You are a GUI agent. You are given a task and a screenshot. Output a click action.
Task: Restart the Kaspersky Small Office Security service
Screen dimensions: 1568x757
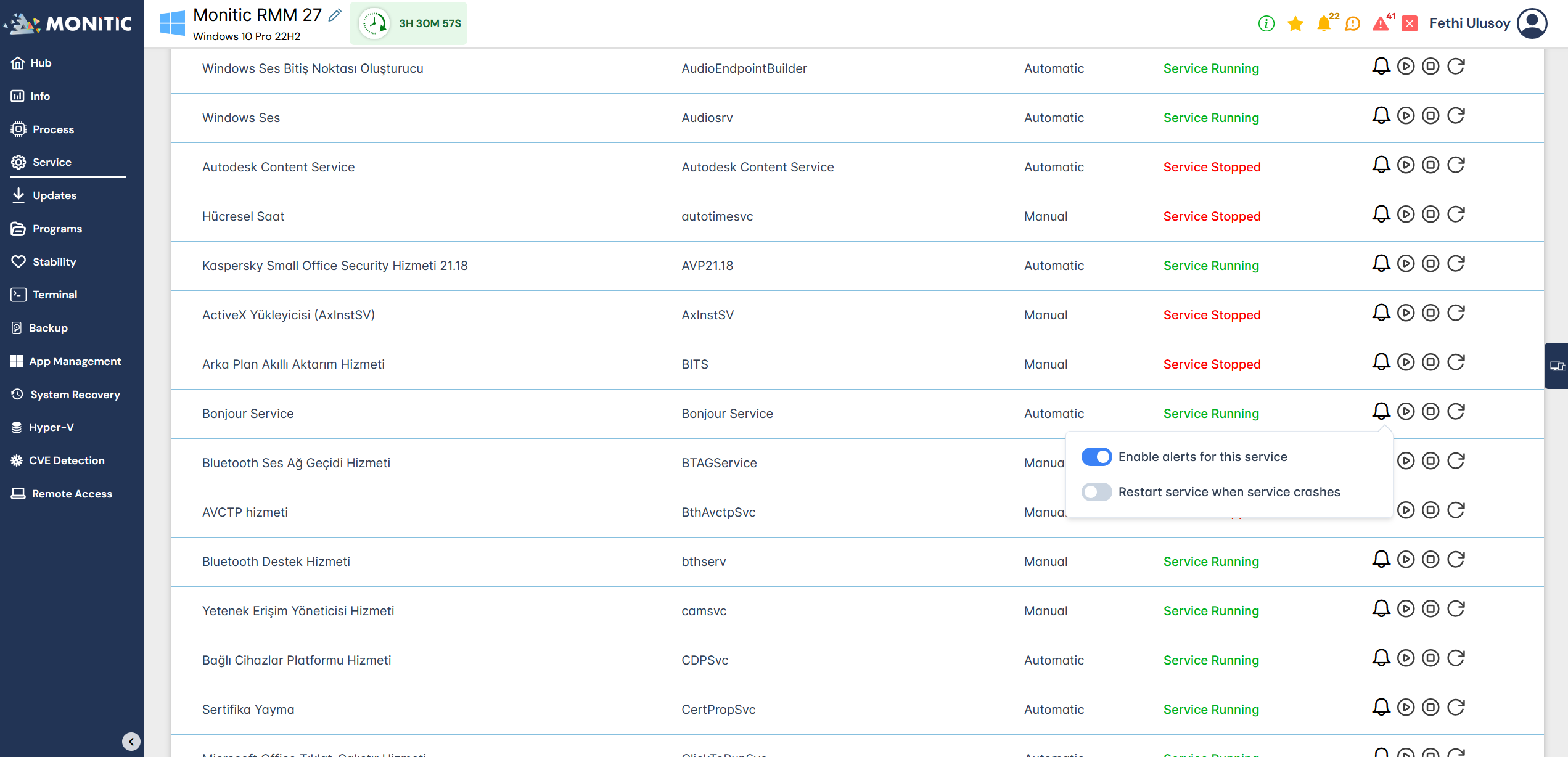coord(1456,263)
